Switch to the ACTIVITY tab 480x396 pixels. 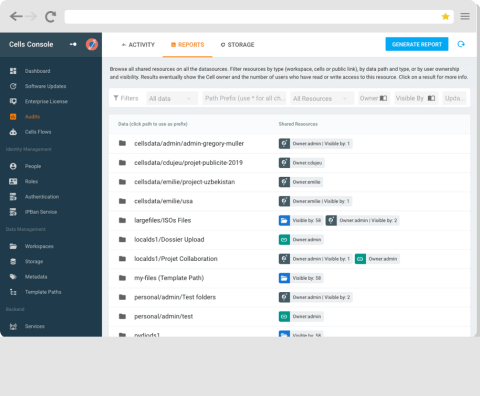point(138,45)
